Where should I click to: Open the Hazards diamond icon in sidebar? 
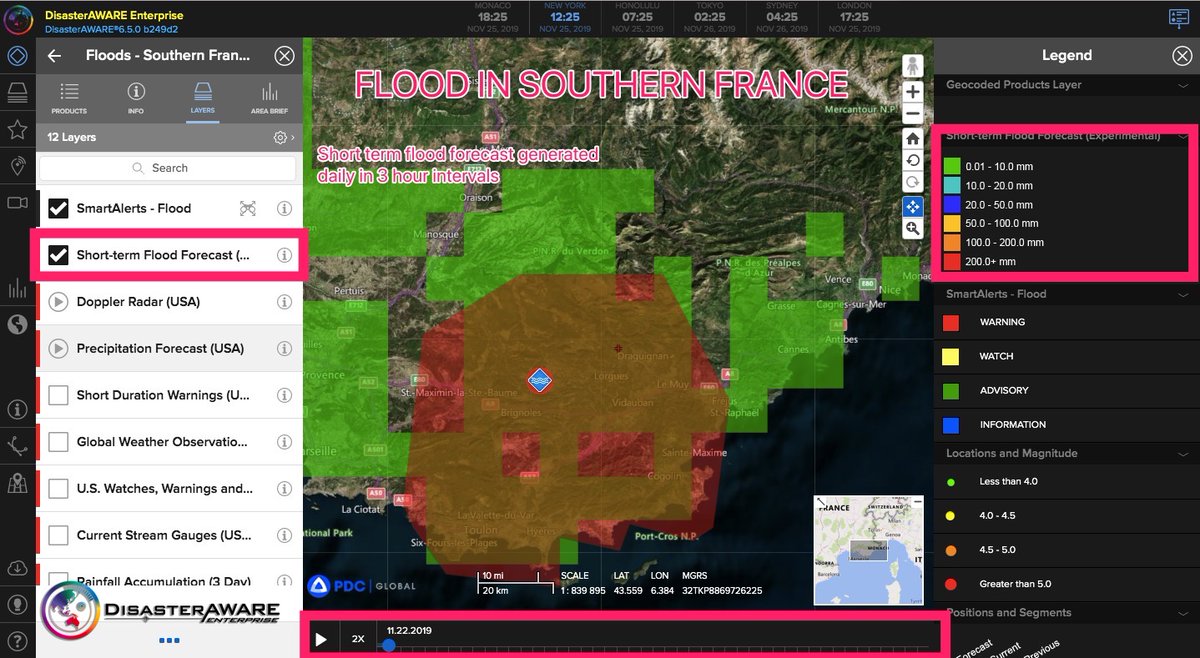tap(17, 55)
